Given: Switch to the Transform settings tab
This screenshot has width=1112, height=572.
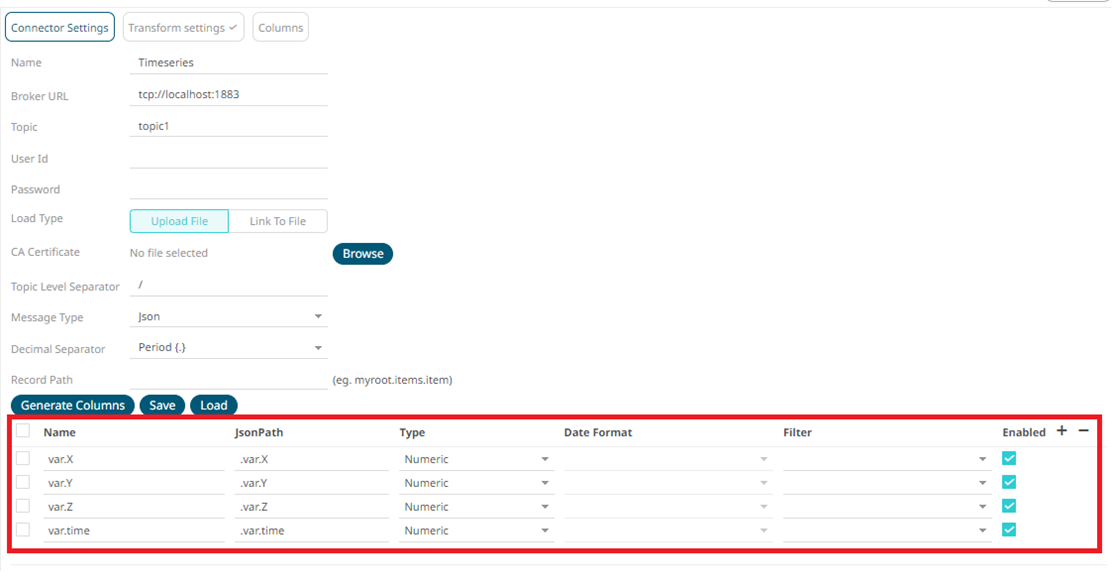Looking at the screenshot, I should [184, 28].
